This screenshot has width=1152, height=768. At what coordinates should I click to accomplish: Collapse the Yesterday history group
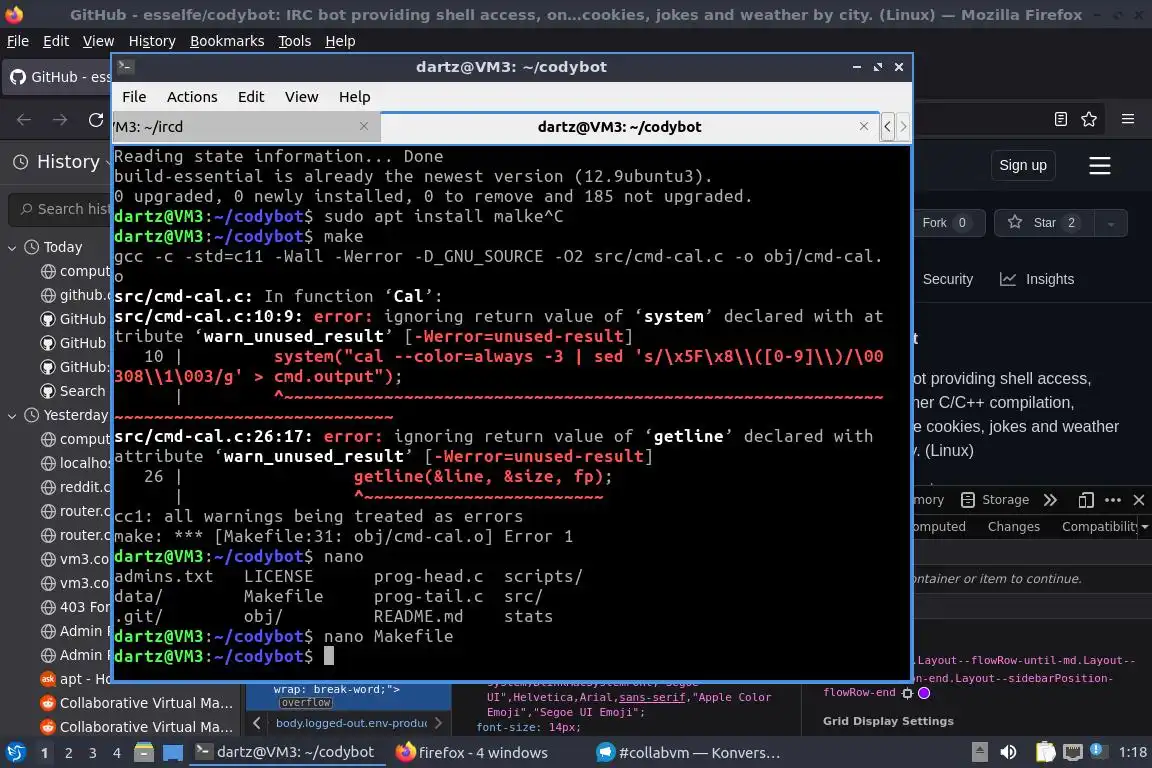click(x=12, y=415)
